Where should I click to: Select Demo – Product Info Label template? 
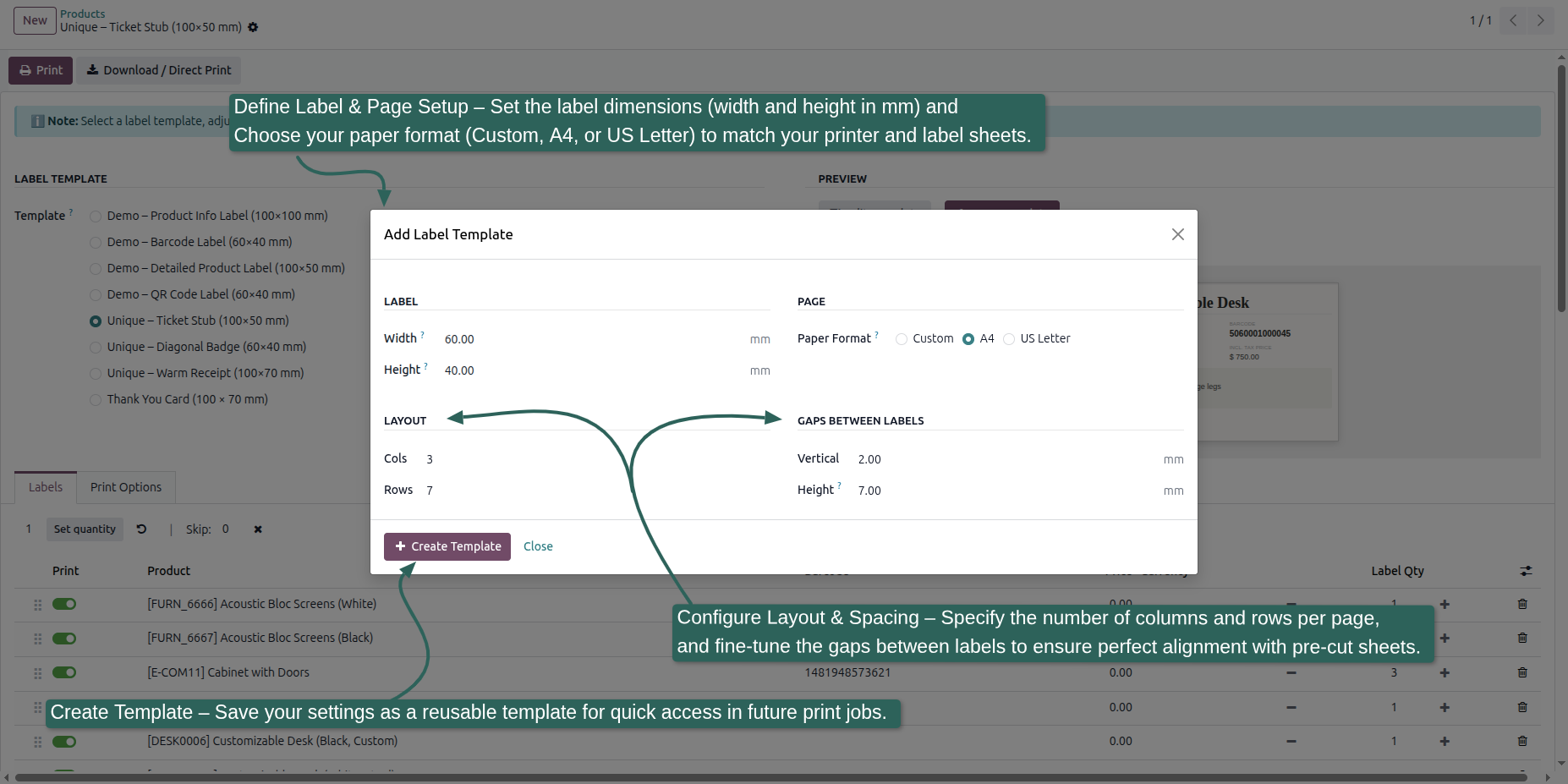tap(96, 217)
